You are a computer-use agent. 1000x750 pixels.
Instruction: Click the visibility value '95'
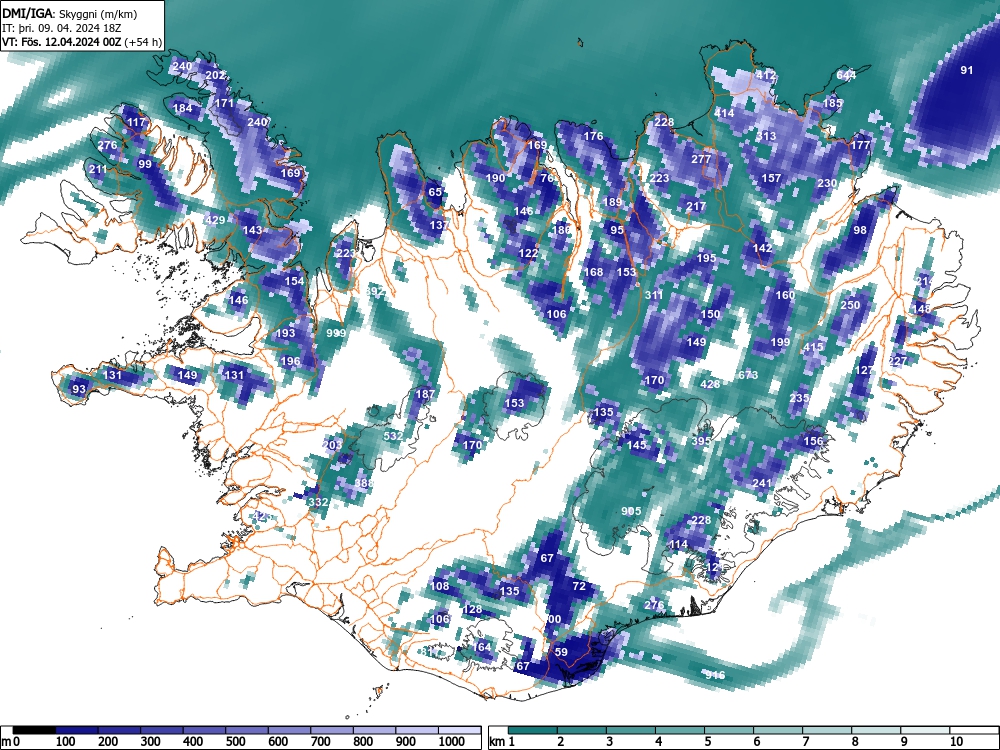tap(617, 230)
